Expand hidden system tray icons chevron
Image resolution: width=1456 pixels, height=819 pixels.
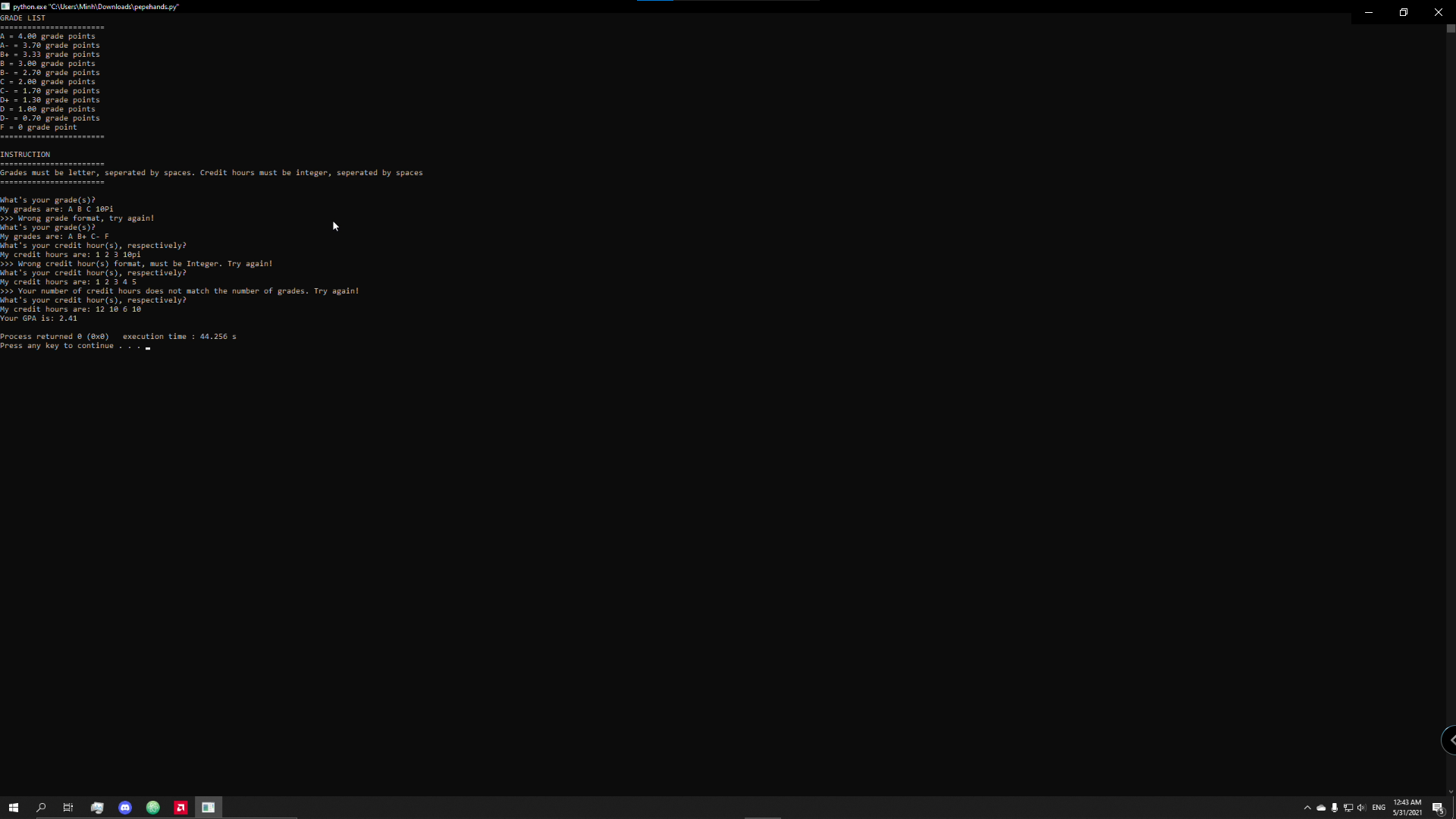[1307, 808]
